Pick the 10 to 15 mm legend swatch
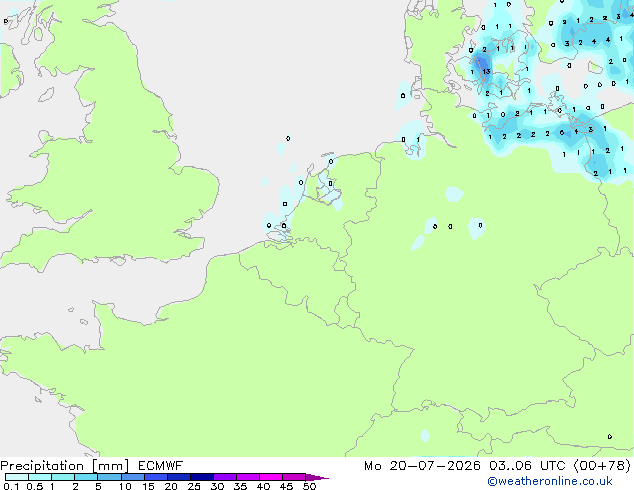Screen dimensions: 634x490 coord(132,477)
